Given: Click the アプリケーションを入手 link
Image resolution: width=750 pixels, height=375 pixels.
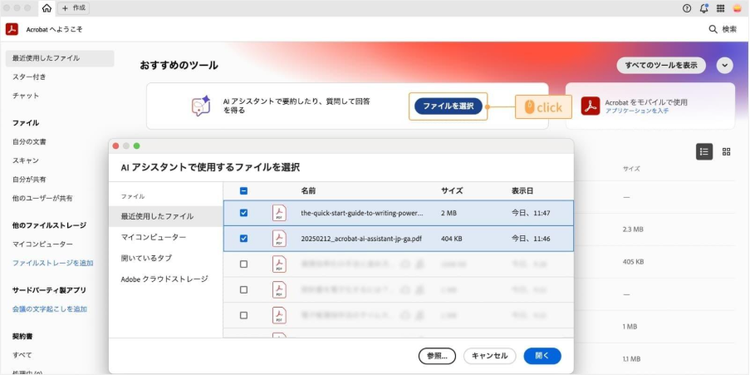Looking at the screenshot, I should coord(637,110).
